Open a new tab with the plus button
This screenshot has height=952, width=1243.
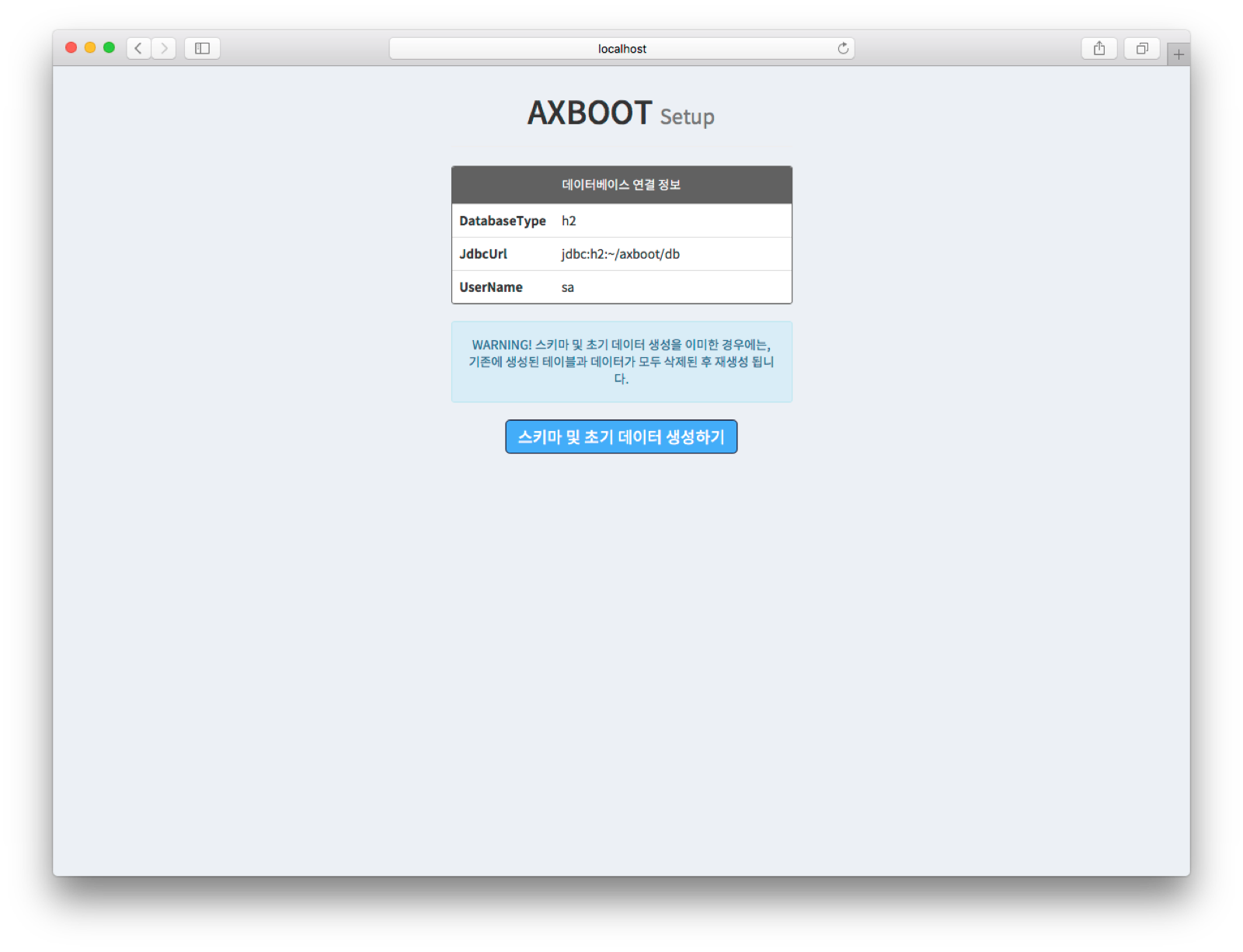tap(1179, 54)
